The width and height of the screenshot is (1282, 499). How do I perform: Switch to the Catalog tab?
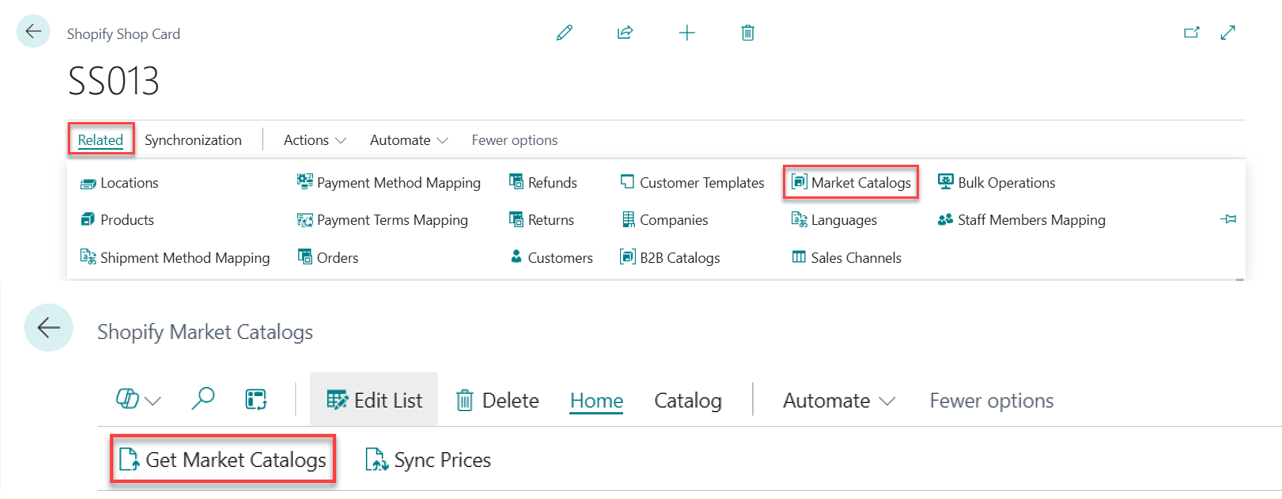tap(687, 401)
